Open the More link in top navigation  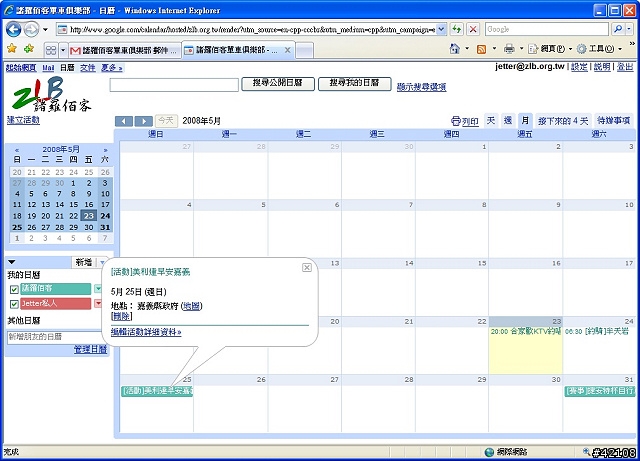click(112, 68)
